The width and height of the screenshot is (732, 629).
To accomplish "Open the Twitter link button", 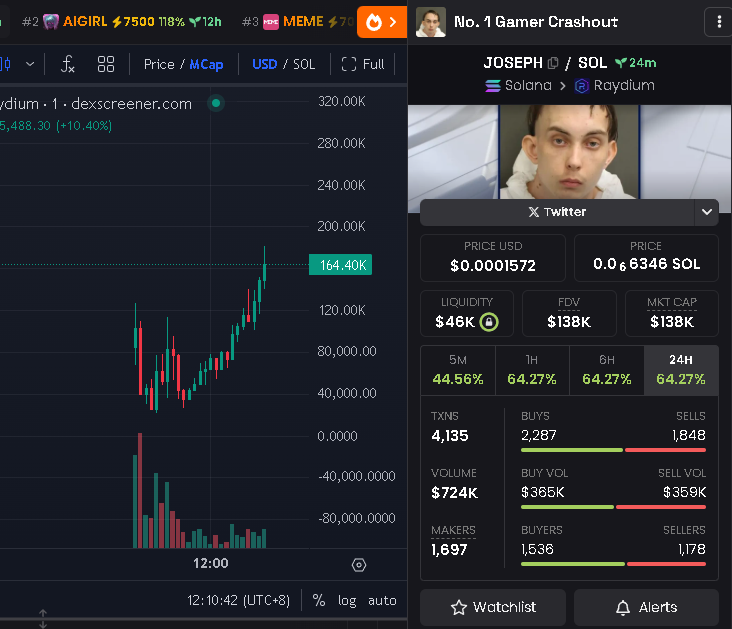I will (557, 212).
